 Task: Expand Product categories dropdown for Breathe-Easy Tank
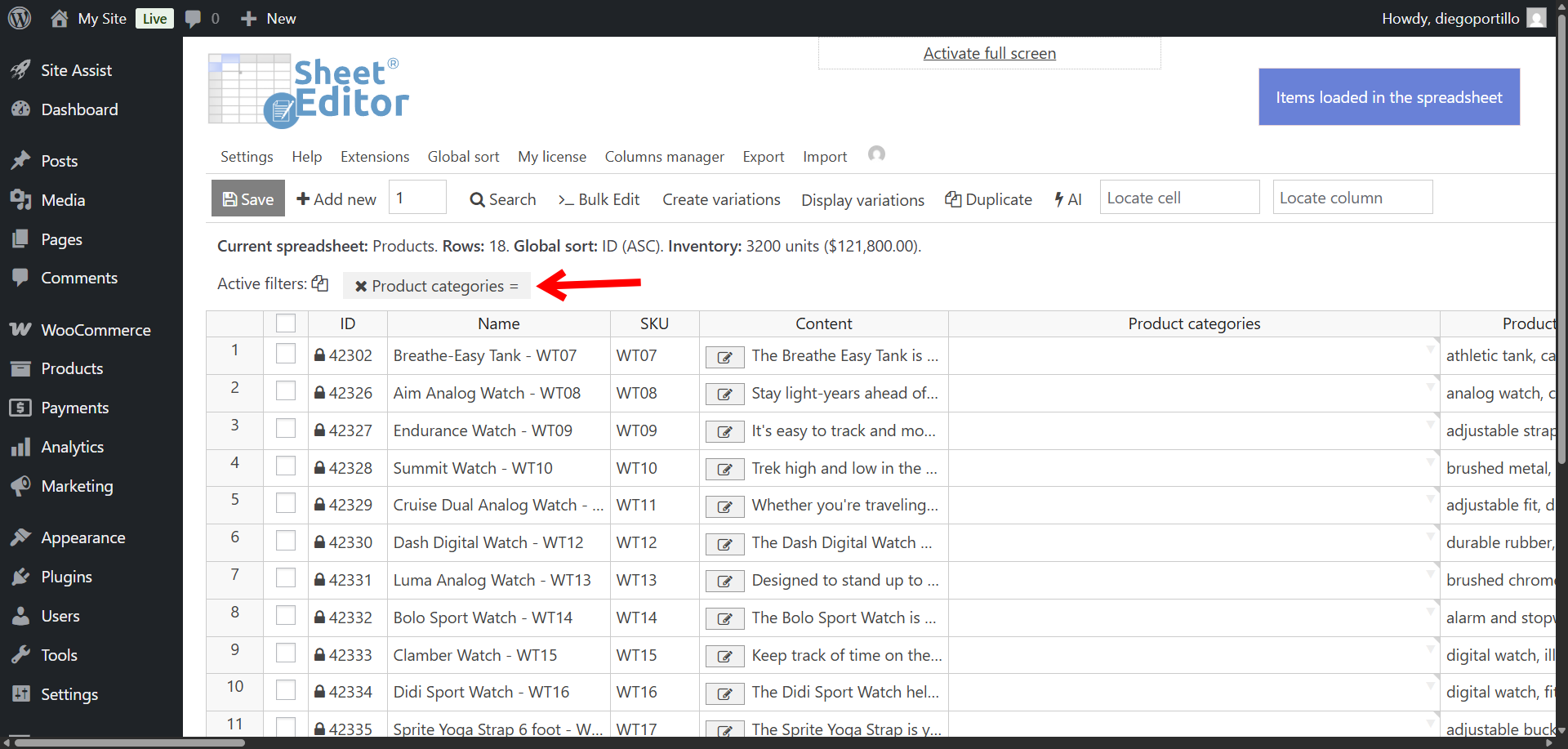(1430, 349)
